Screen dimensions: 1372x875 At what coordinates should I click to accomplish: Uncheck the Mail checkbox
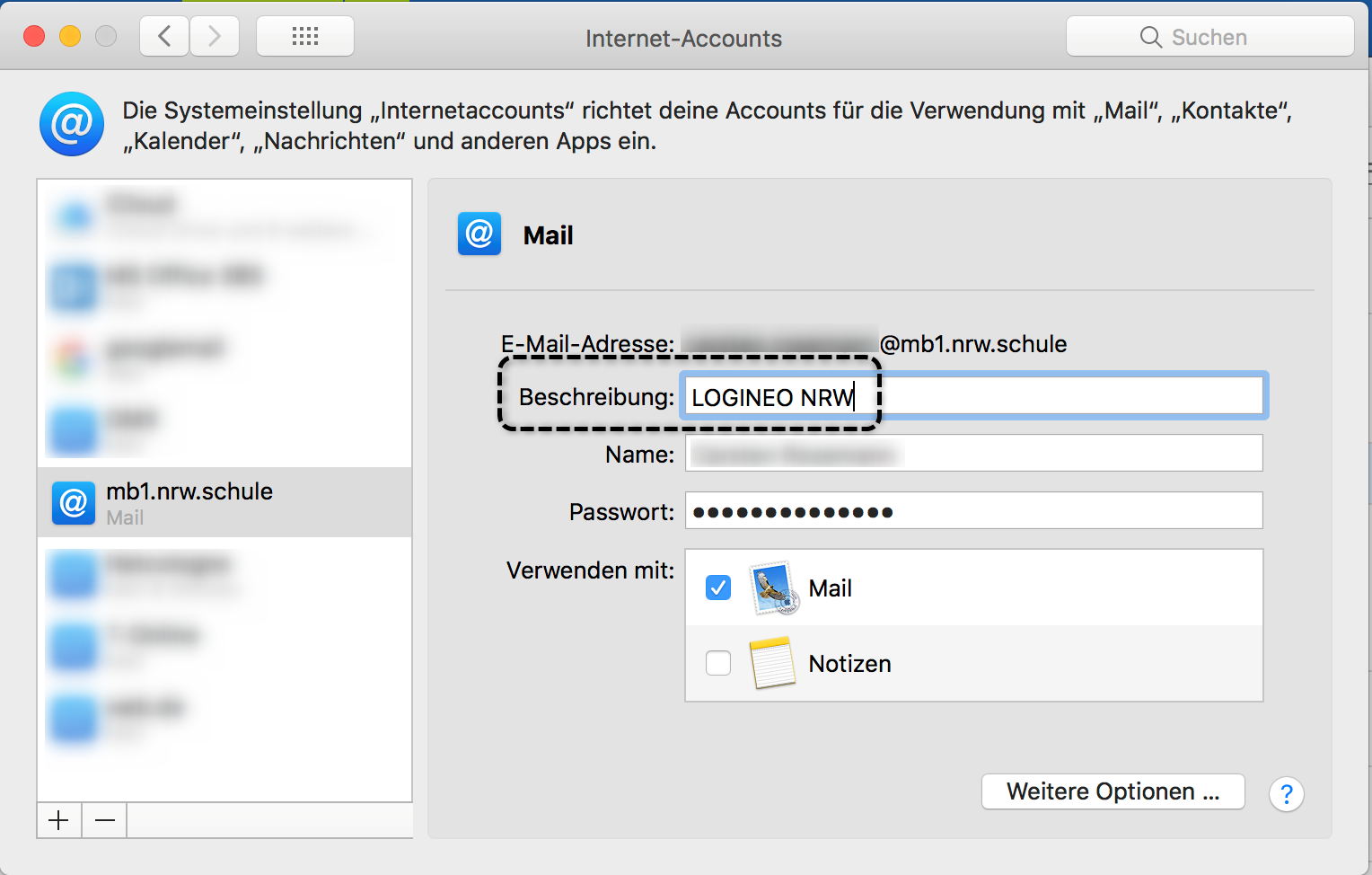(x=718, y=588)
